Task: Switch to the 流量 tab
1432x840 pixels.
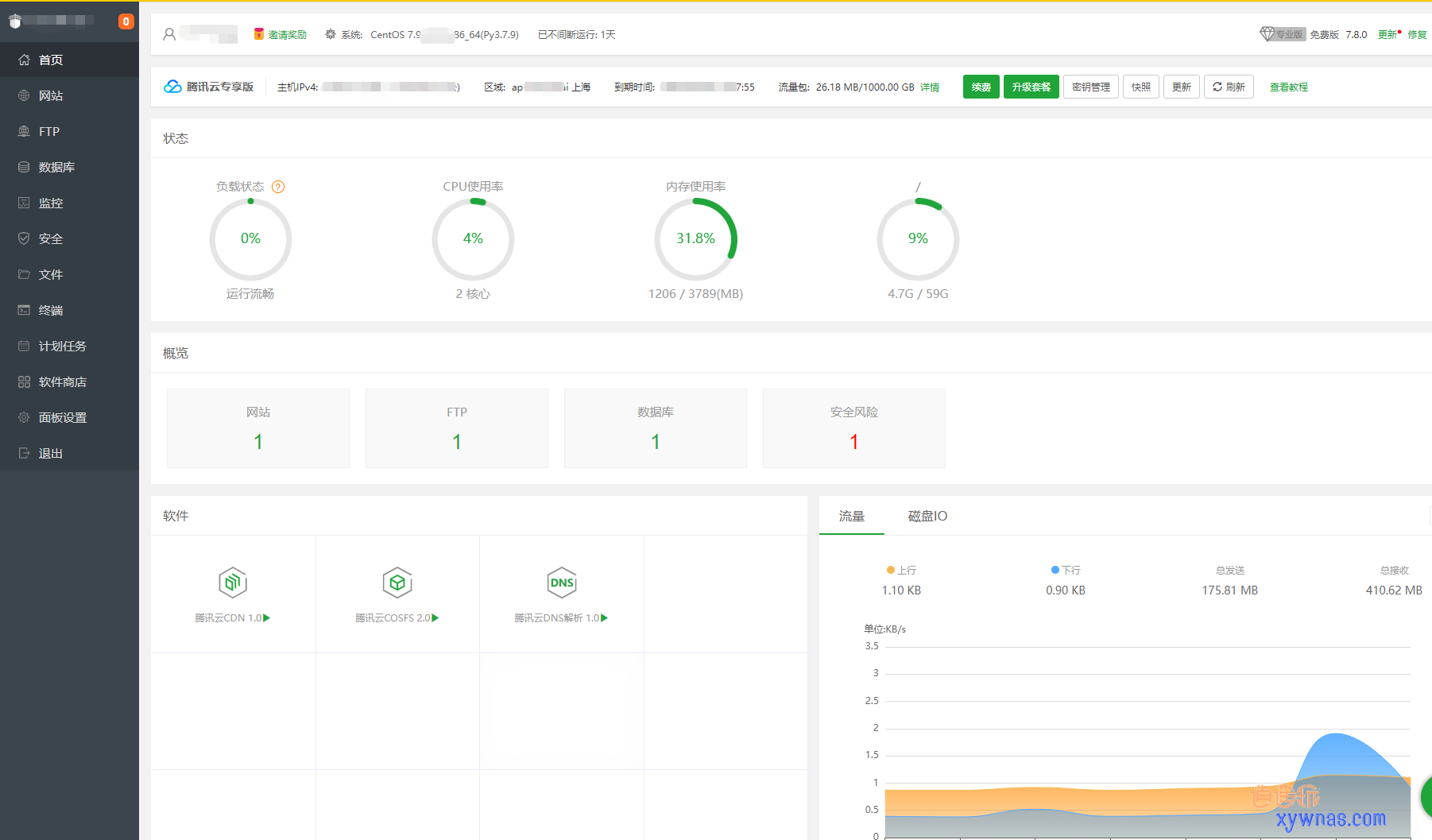Action: point(852,516)
